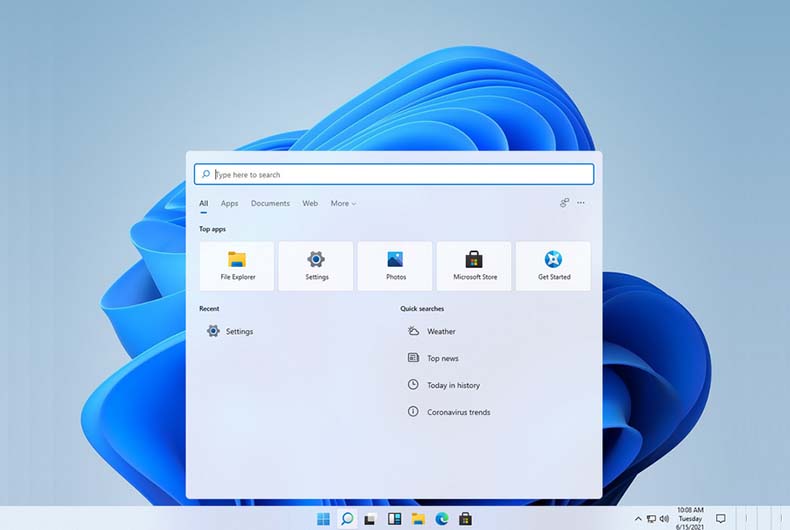The image size is (790, 530).
Task: Open Microsoft Store tile in Top apps
Action: pyautogui.click(x=474, y=265)
